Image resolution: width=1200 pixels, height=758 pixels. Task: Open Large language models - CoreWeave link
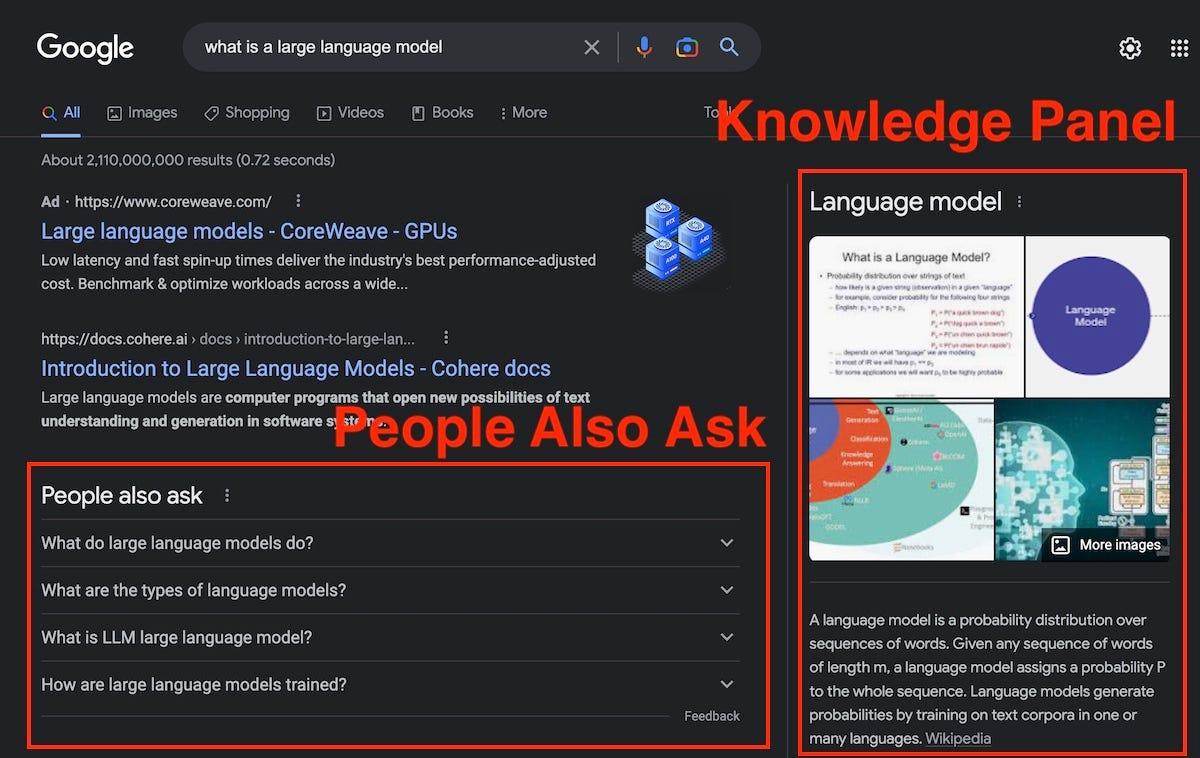click(x=249, y=231)
